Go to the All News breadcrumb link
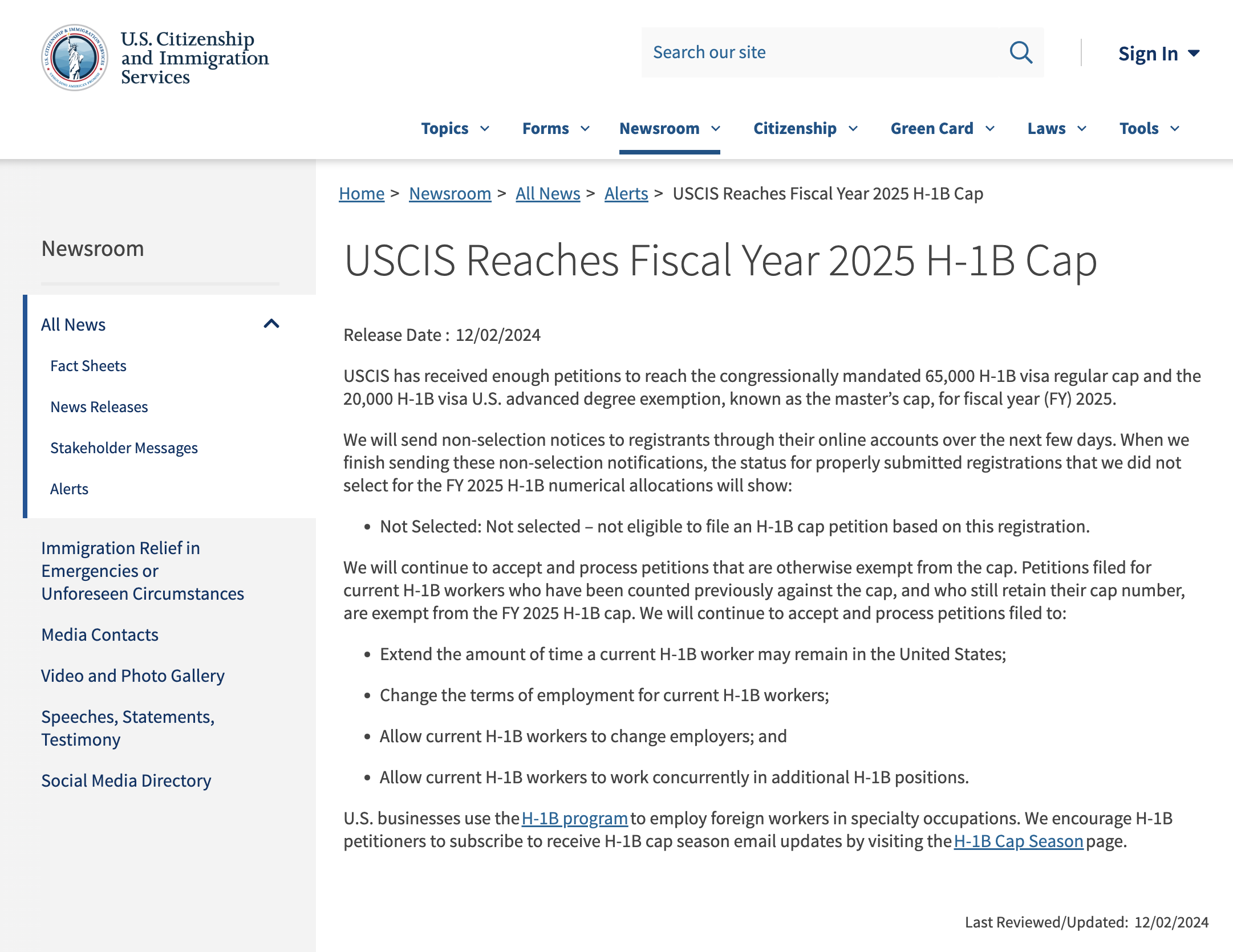This screenshot has height=952, width=1233. click(x=547, y=194)
